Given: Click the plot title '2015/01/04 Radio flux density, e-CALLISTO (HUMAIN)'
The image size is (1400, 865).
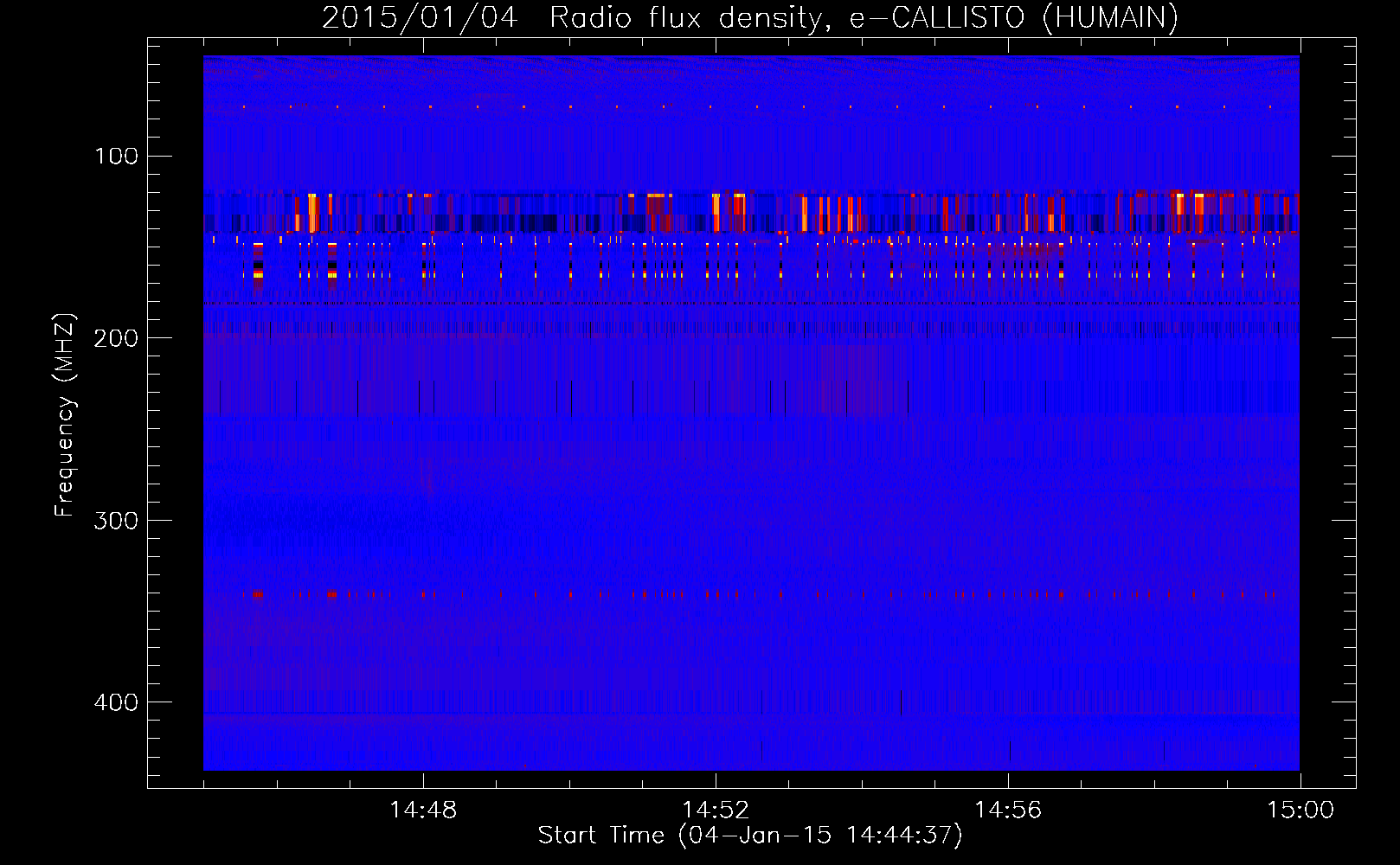Looking at the screenshot, I should (x=750, y=17).
